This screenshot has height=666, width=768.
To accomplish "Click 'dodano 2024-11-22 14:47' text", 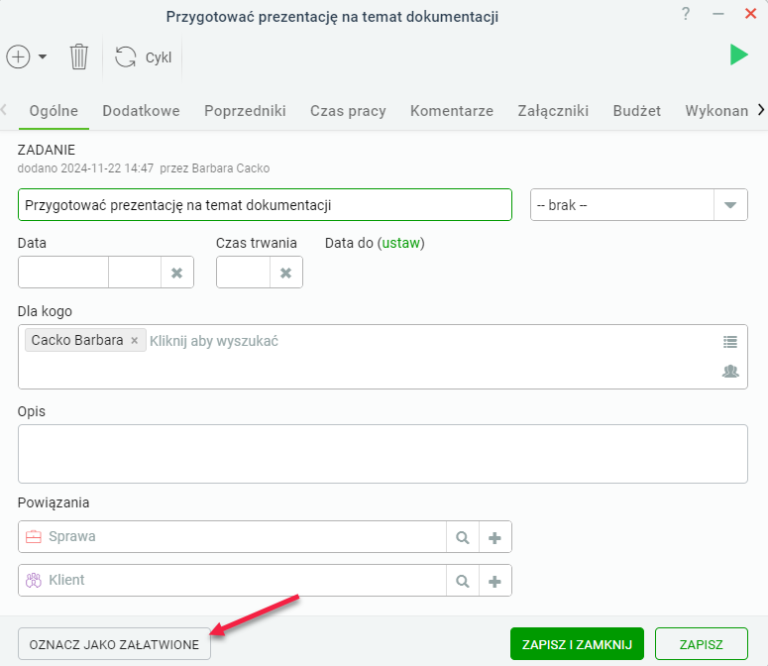I will click(x=86, y=168).
